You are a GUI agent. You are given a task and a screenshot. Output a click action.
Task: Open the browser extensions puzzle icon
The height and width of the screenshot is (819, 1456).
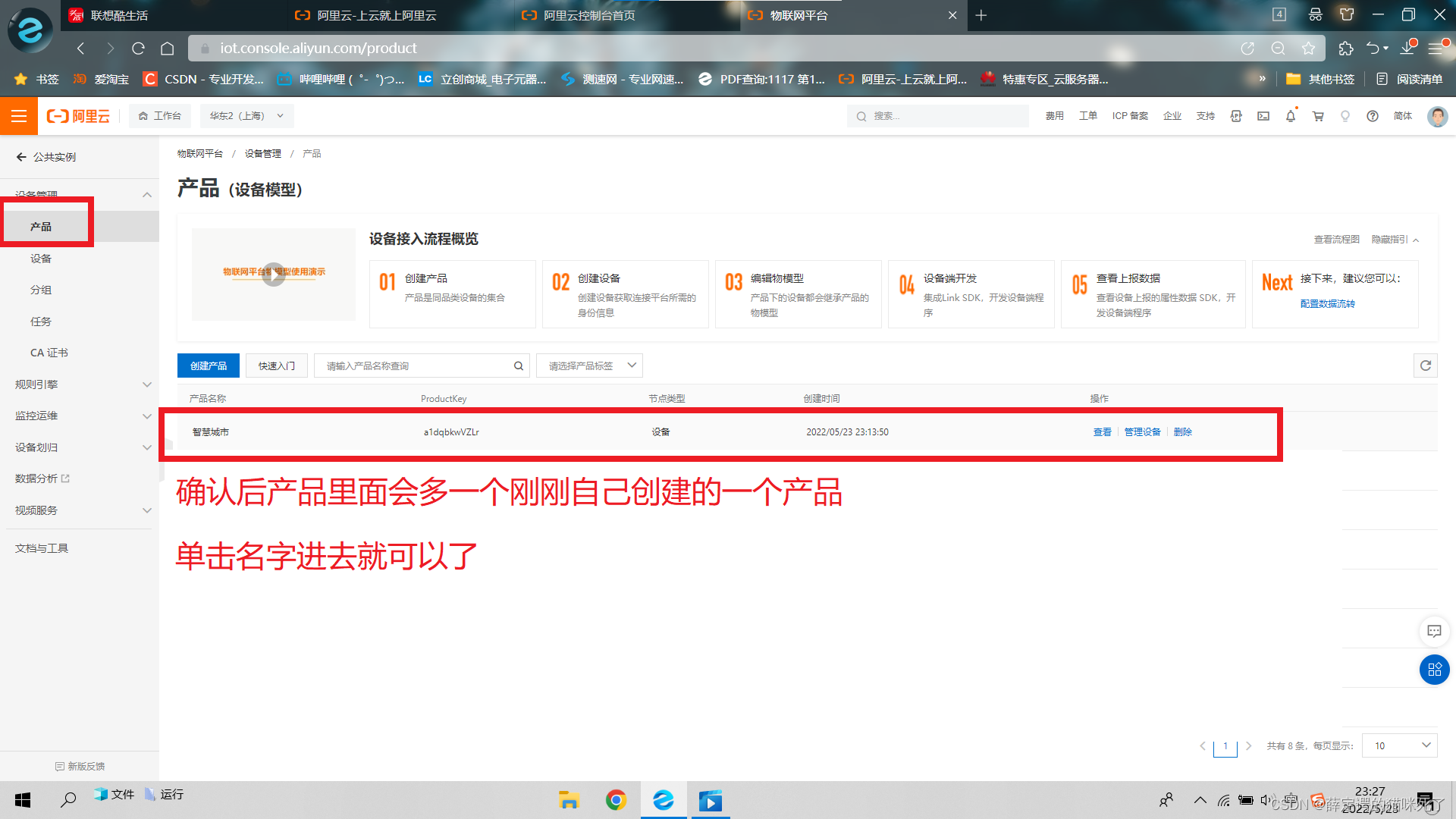[1345, 49]
